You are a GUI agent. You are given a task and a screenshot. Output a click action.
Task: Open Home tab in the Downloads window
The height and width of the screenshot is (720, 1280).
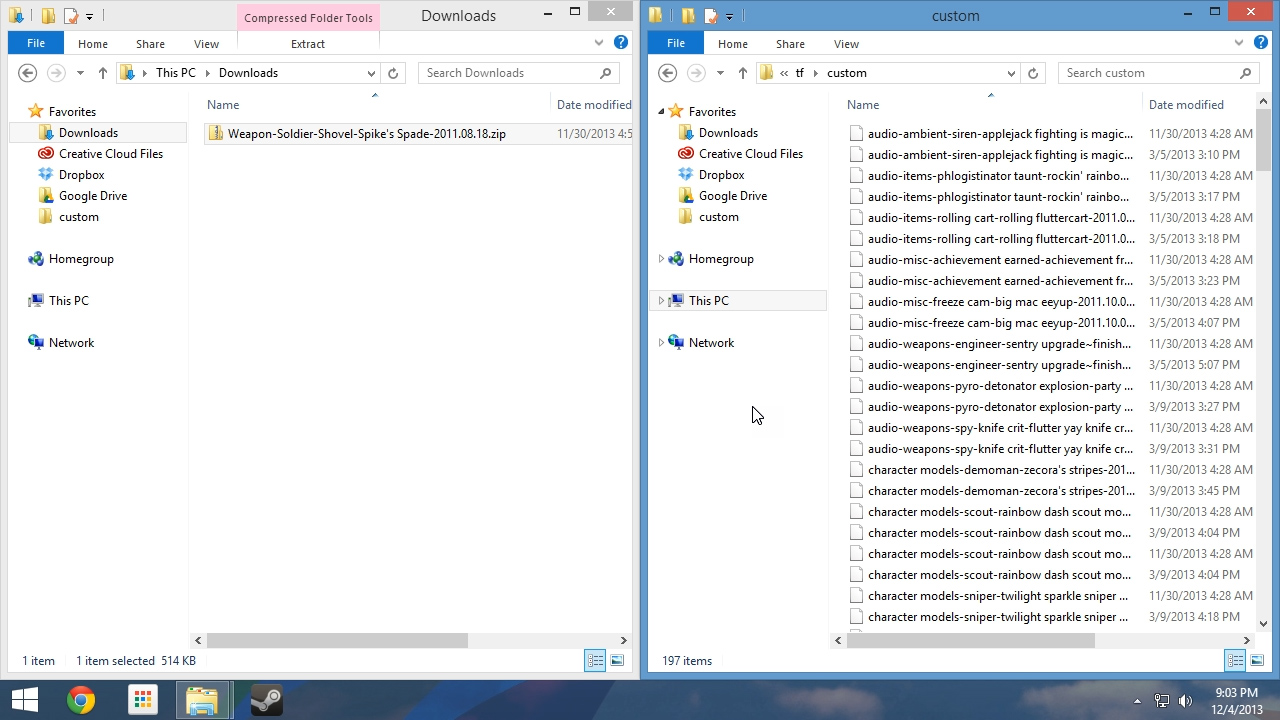(x=93, y=43)
